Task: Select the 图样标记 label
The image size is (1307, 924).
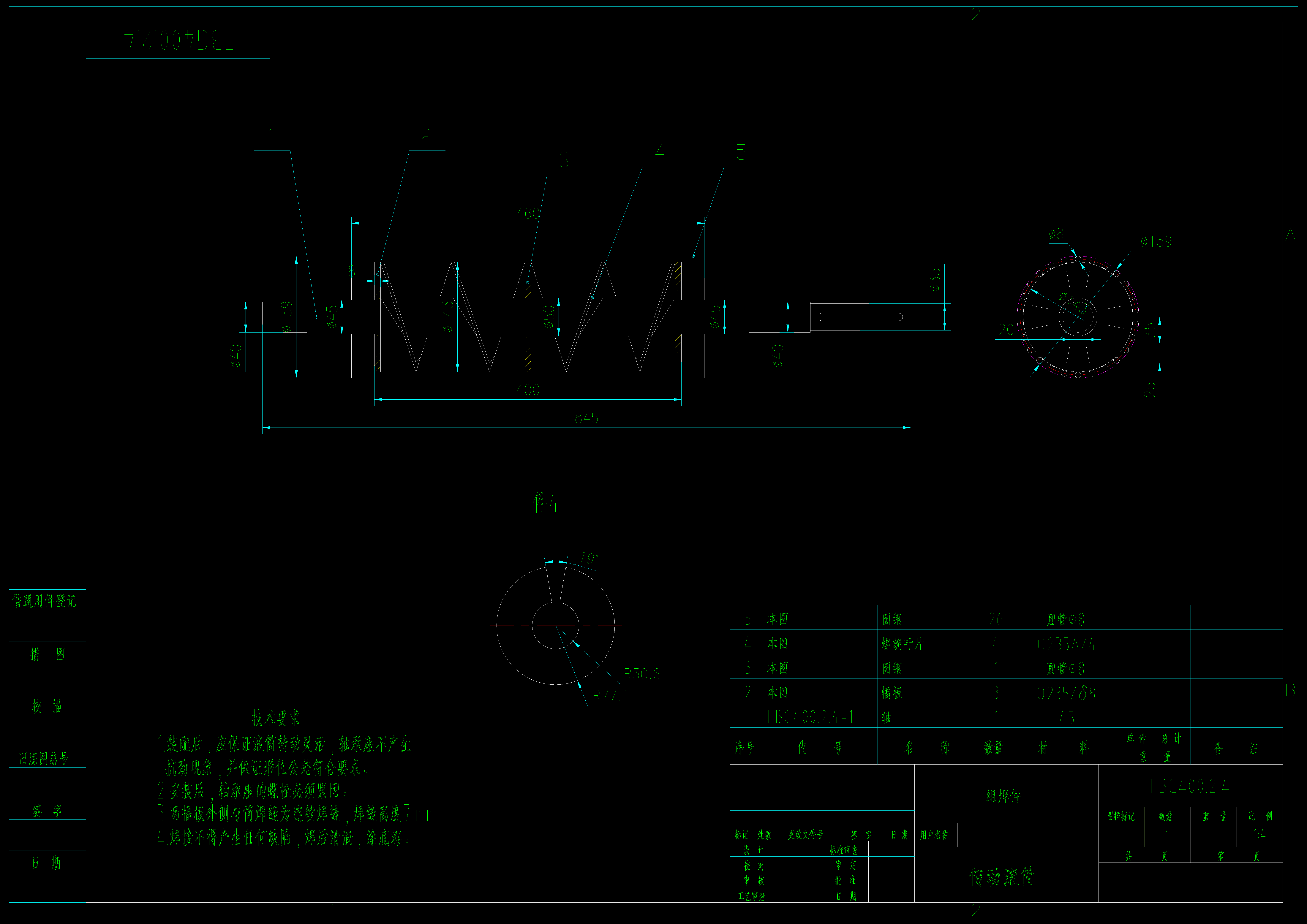Action: 1120,816
